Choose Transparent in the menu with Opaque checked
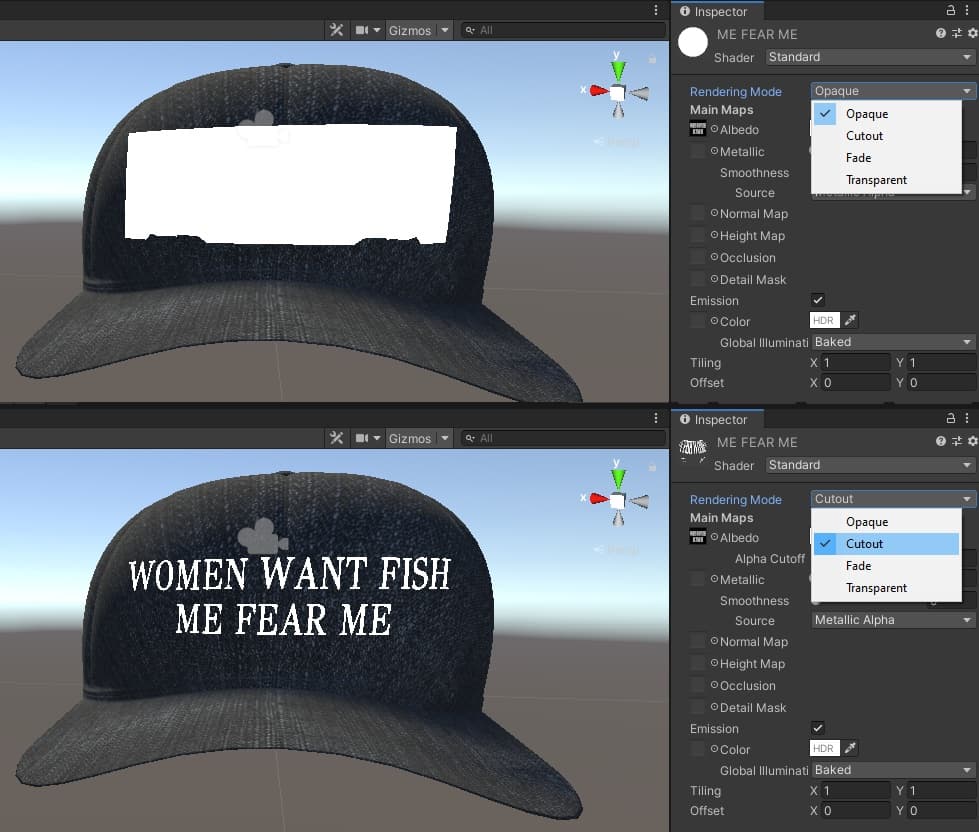Viewport: 979px width, 832px height. (x=876, y=180)
